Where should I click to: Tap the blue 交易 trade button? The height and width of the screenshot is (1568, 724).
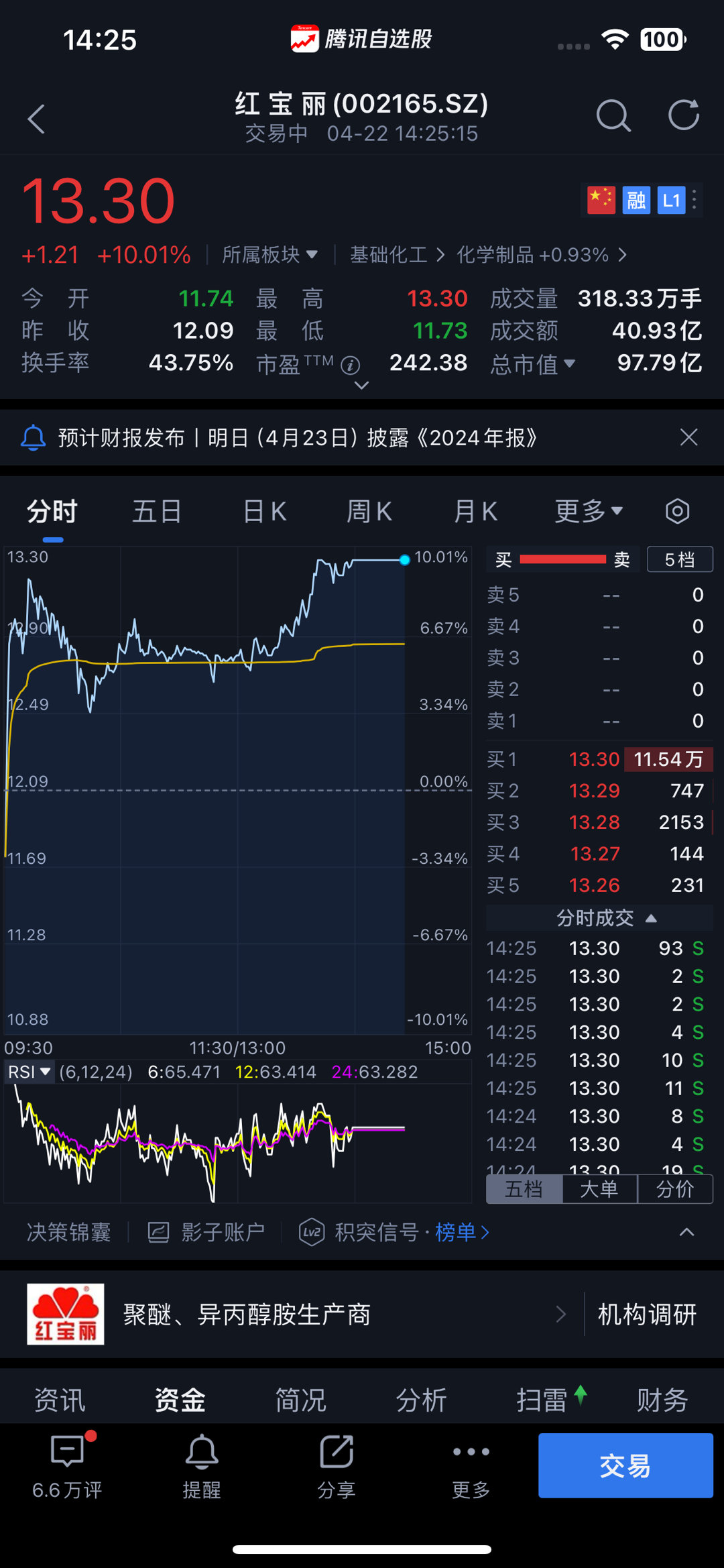pyautogui.click(x=625, y=1465)
